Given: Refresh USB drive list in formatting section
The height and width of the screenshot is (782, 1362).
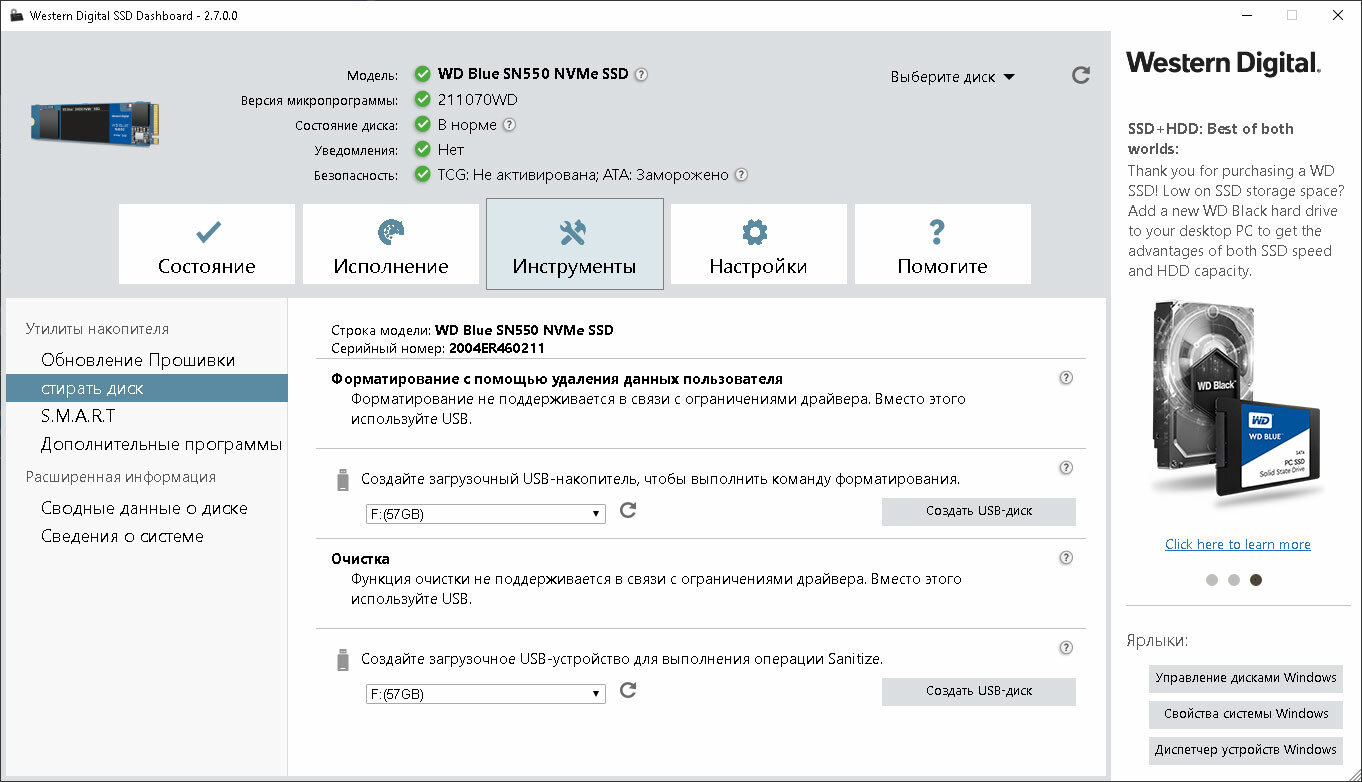Looking at the screenshot, I should (x=628, y=511).
